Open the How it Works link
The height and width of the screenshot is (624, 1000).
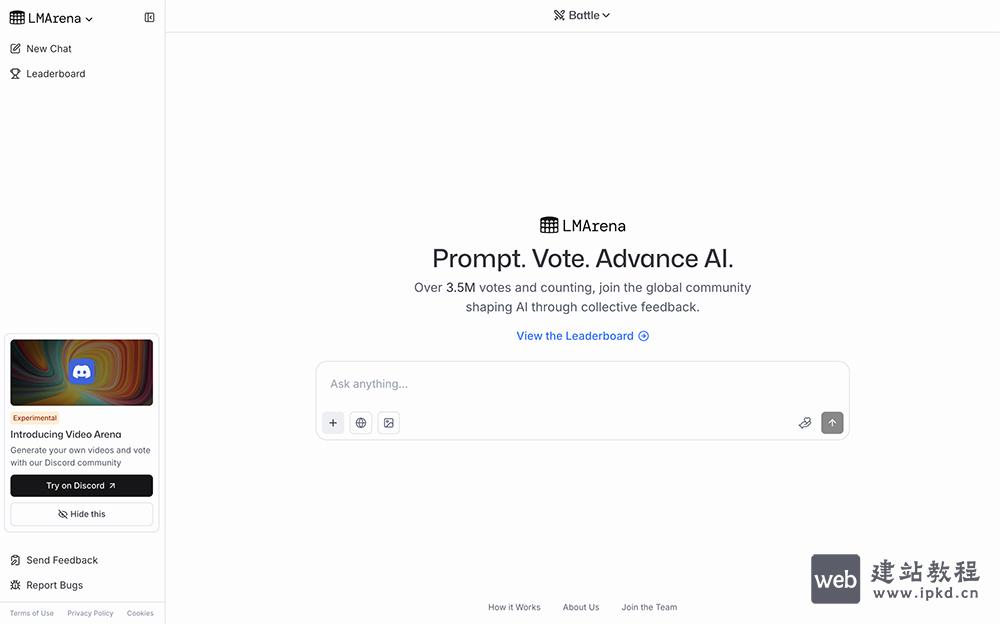514,607
